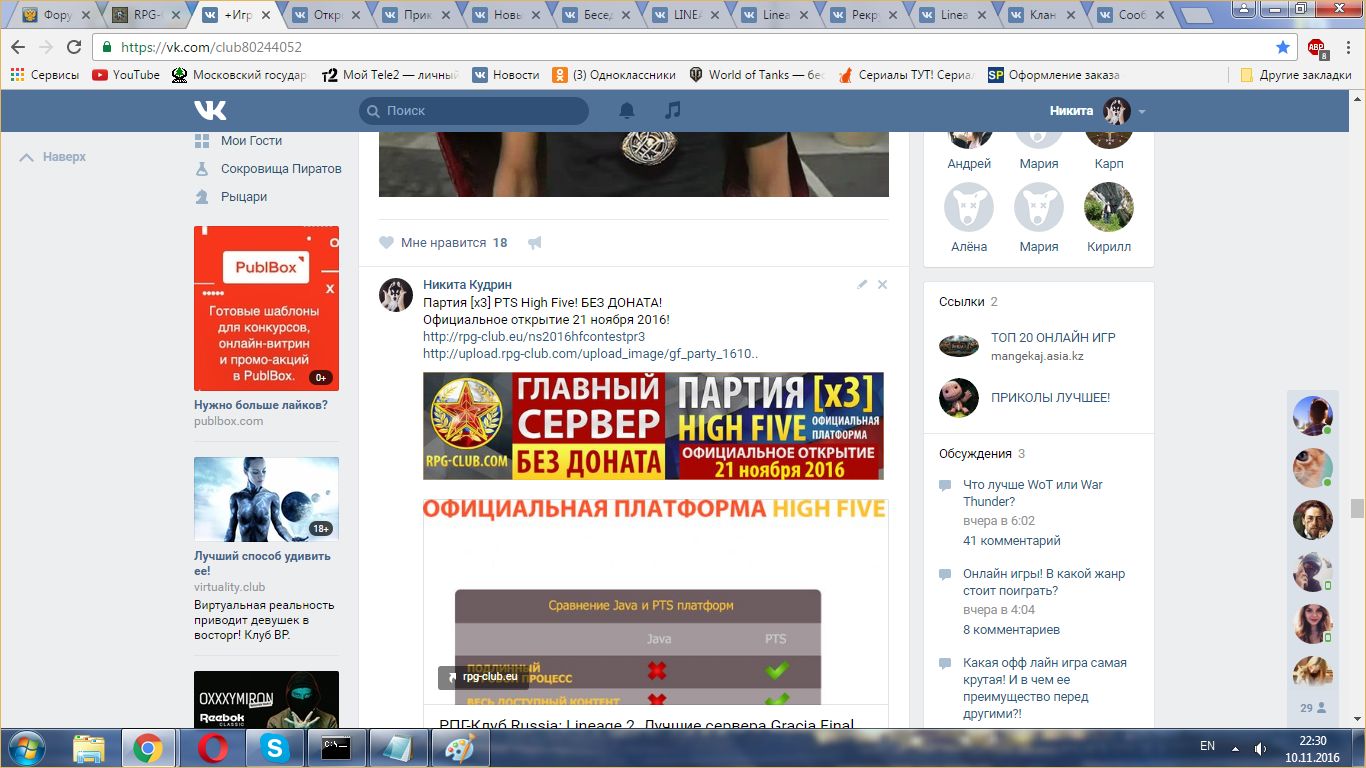The height and width of the screenshot is (768, 1366).
Task: Switch to the Рекр browser tab
Action: [867, 15]
